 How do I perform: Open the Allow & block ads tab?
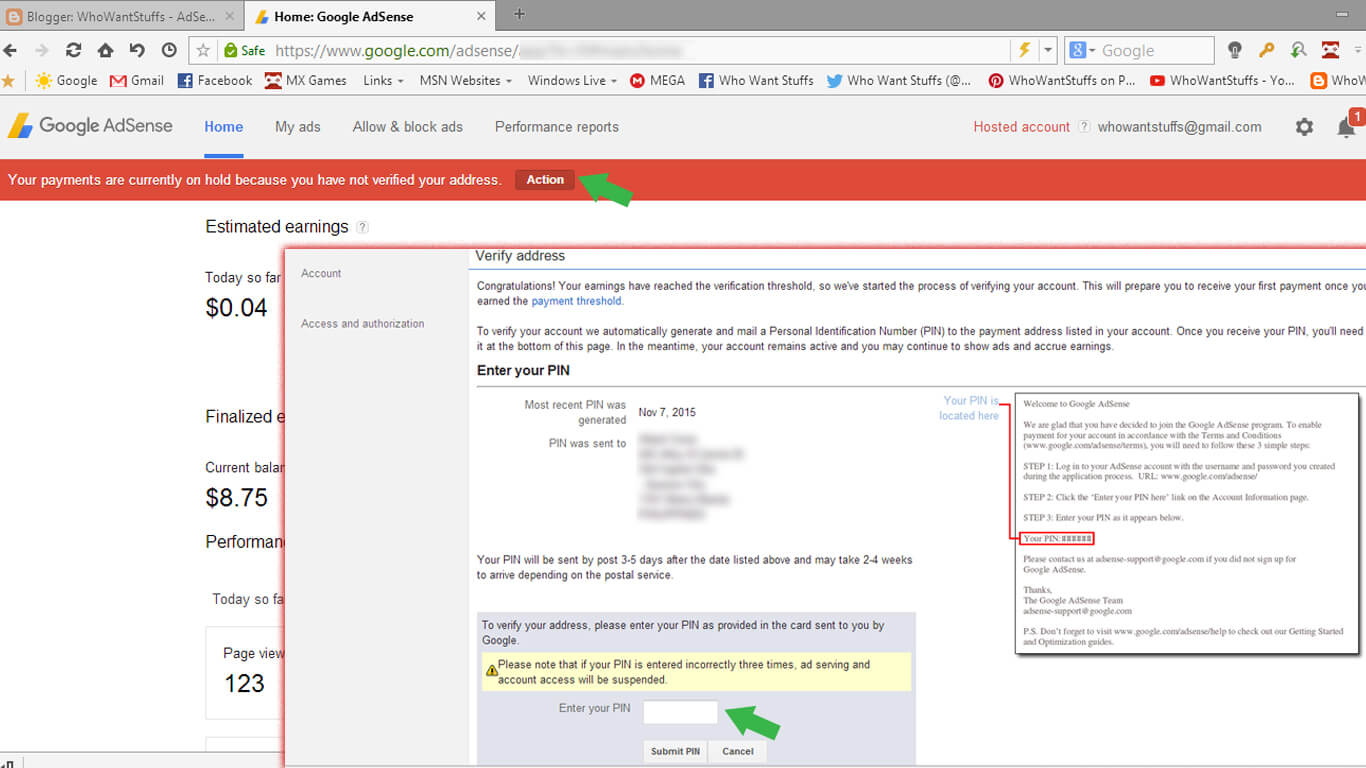coord(408,127)
